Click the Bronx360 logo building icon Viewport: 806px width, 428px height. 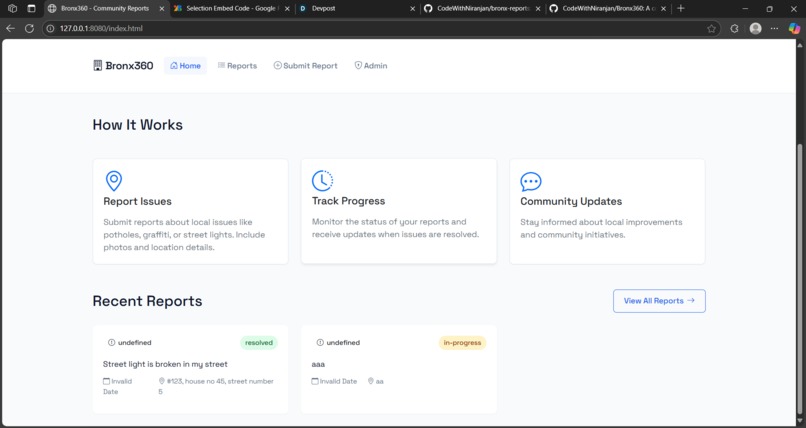tap(97, 65)
